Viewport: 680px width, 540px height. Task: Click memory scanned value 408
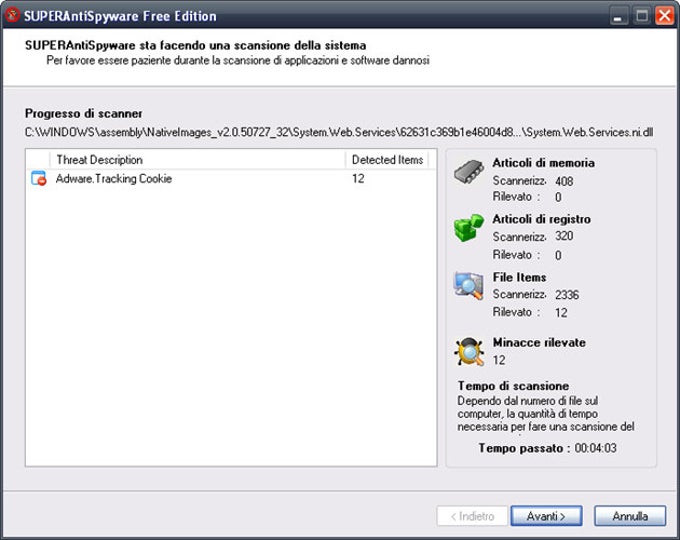564,181
